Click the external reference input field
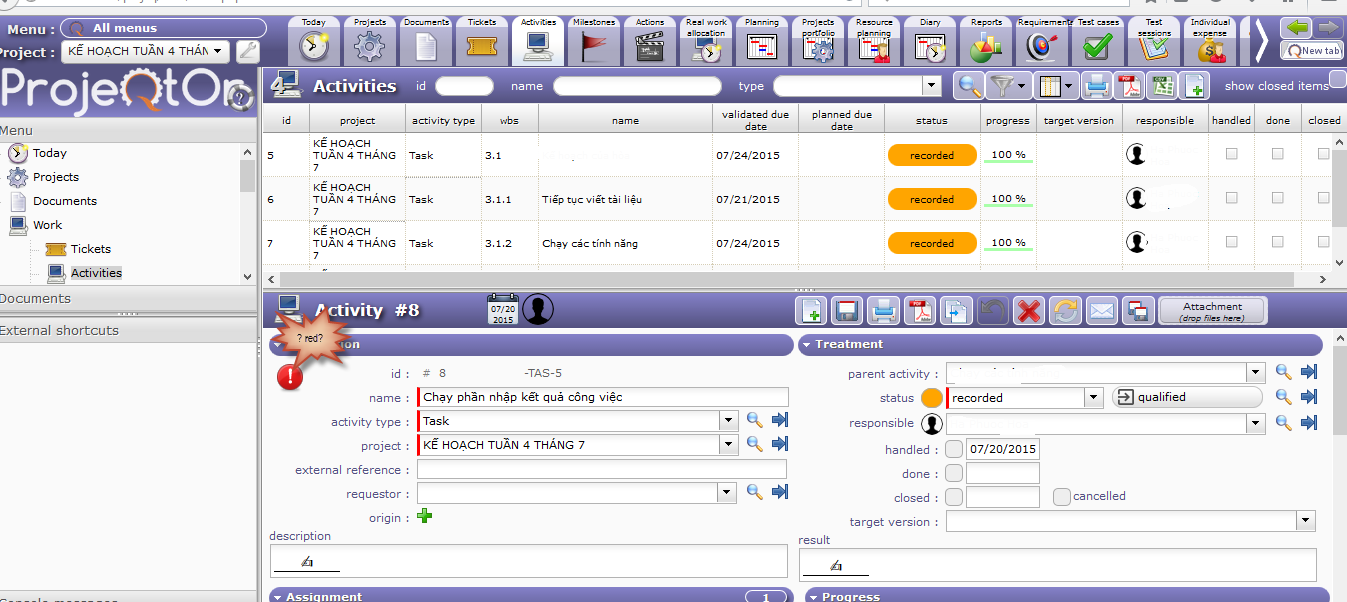 pos(601,470)
